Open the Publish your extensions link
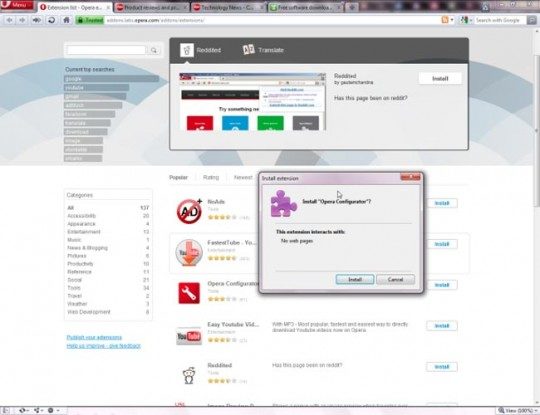The height and width of the screenshot is (415, 540). point(94,338)
